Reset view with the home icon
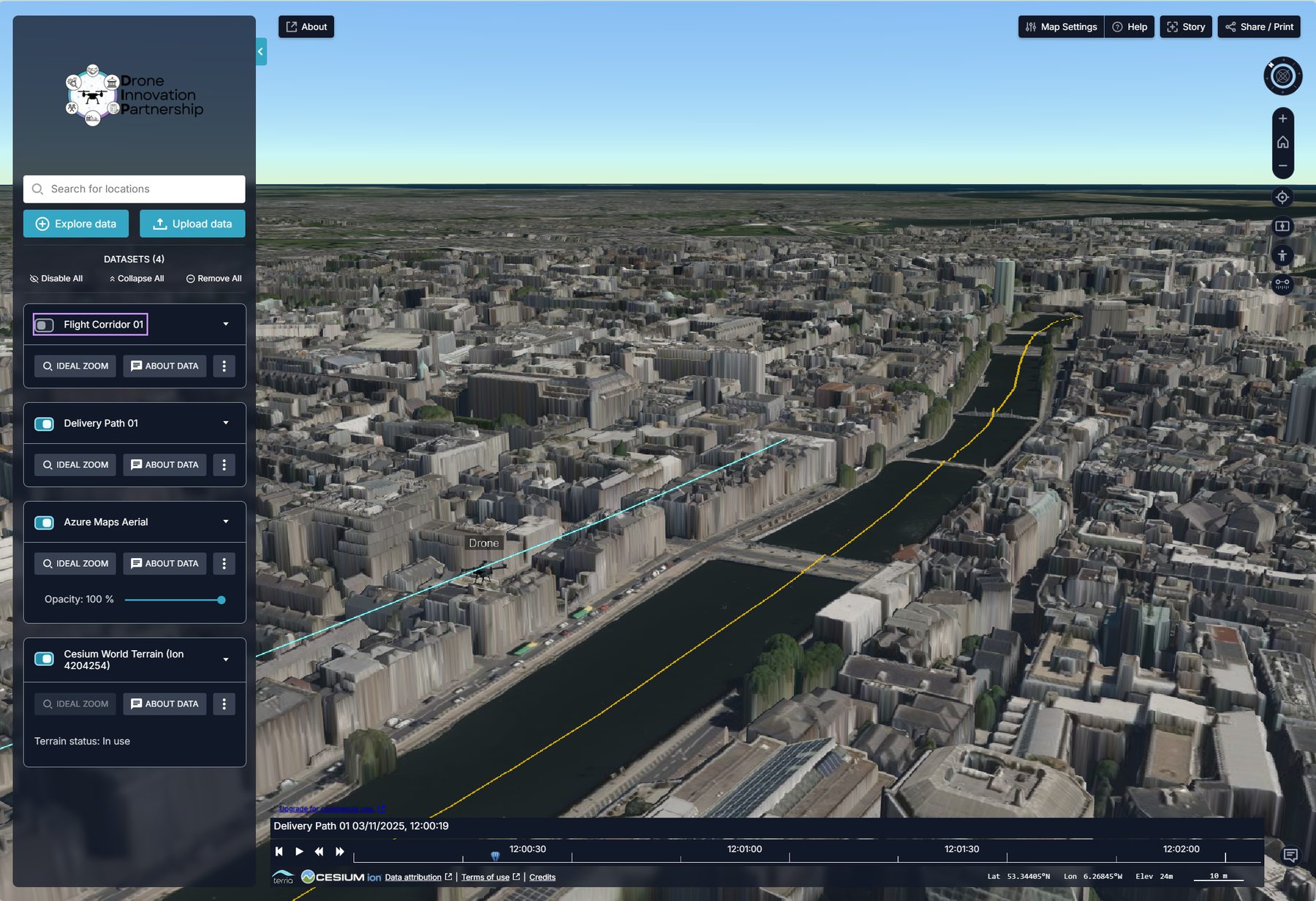The width and height of the screenshot is (1316, 901). point(1282,143)
